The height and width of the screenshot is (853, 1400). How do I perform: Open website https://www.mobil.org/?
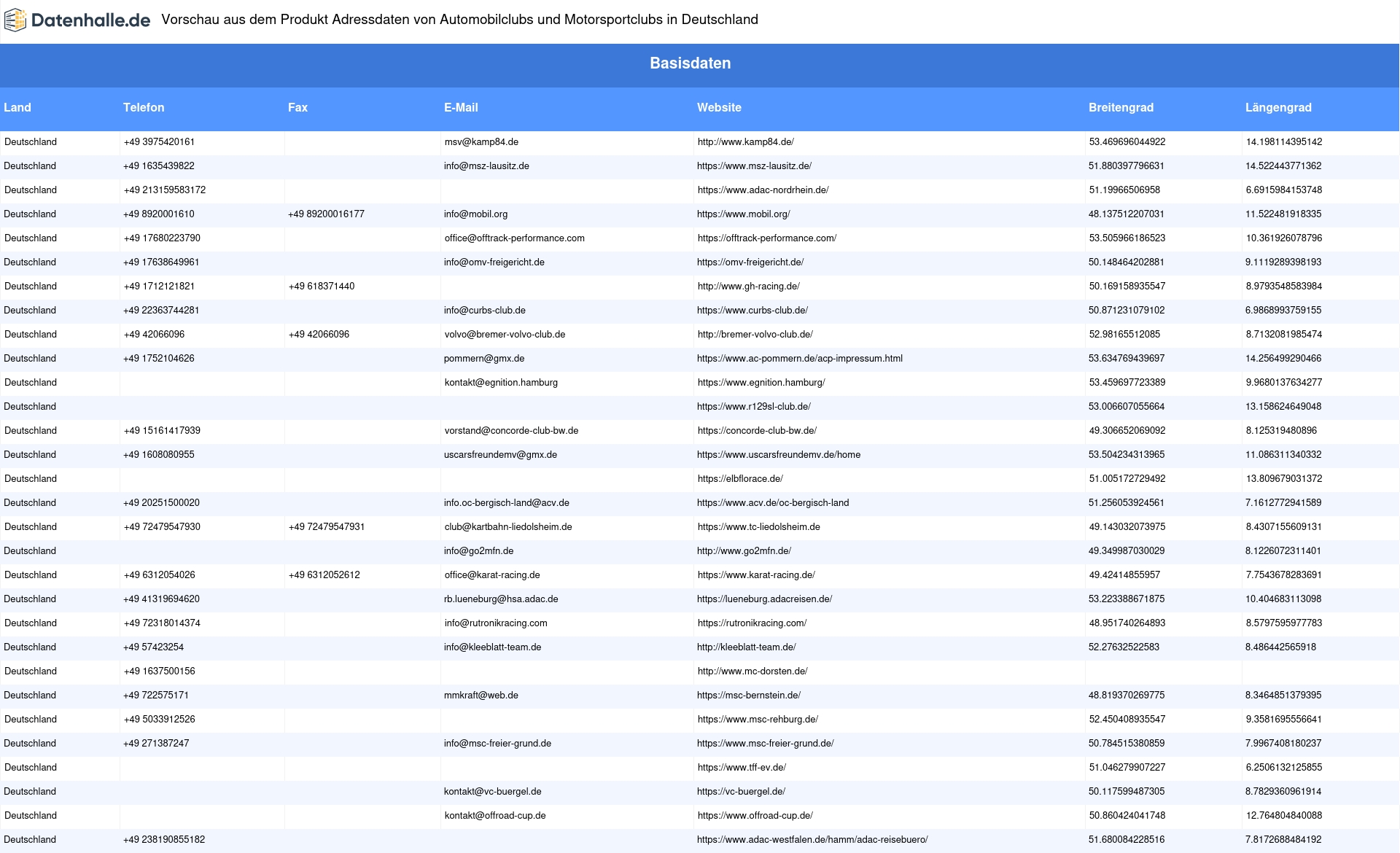click(743, 214)
